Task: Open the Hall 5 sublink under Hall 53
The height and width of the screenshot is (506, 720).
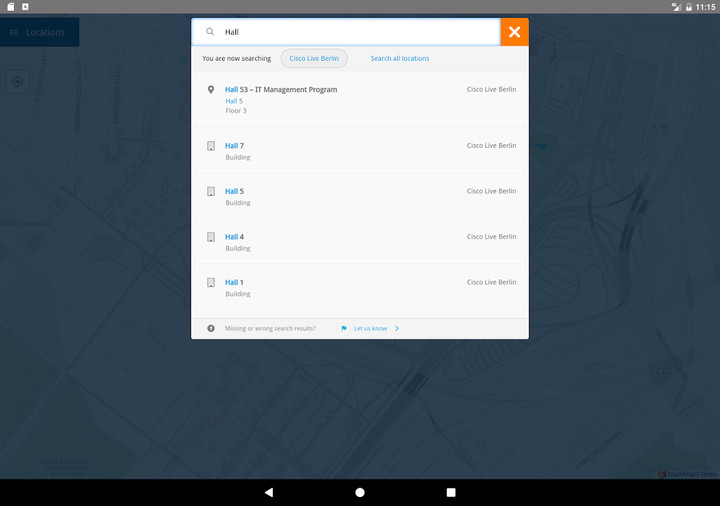Action: click(234, 101)
